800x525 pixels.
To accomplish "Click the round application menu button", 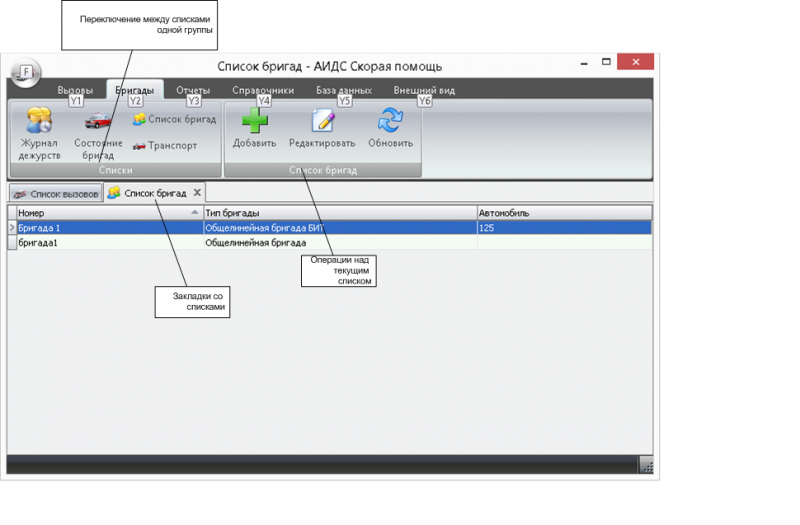I will (x=26, y=72).
